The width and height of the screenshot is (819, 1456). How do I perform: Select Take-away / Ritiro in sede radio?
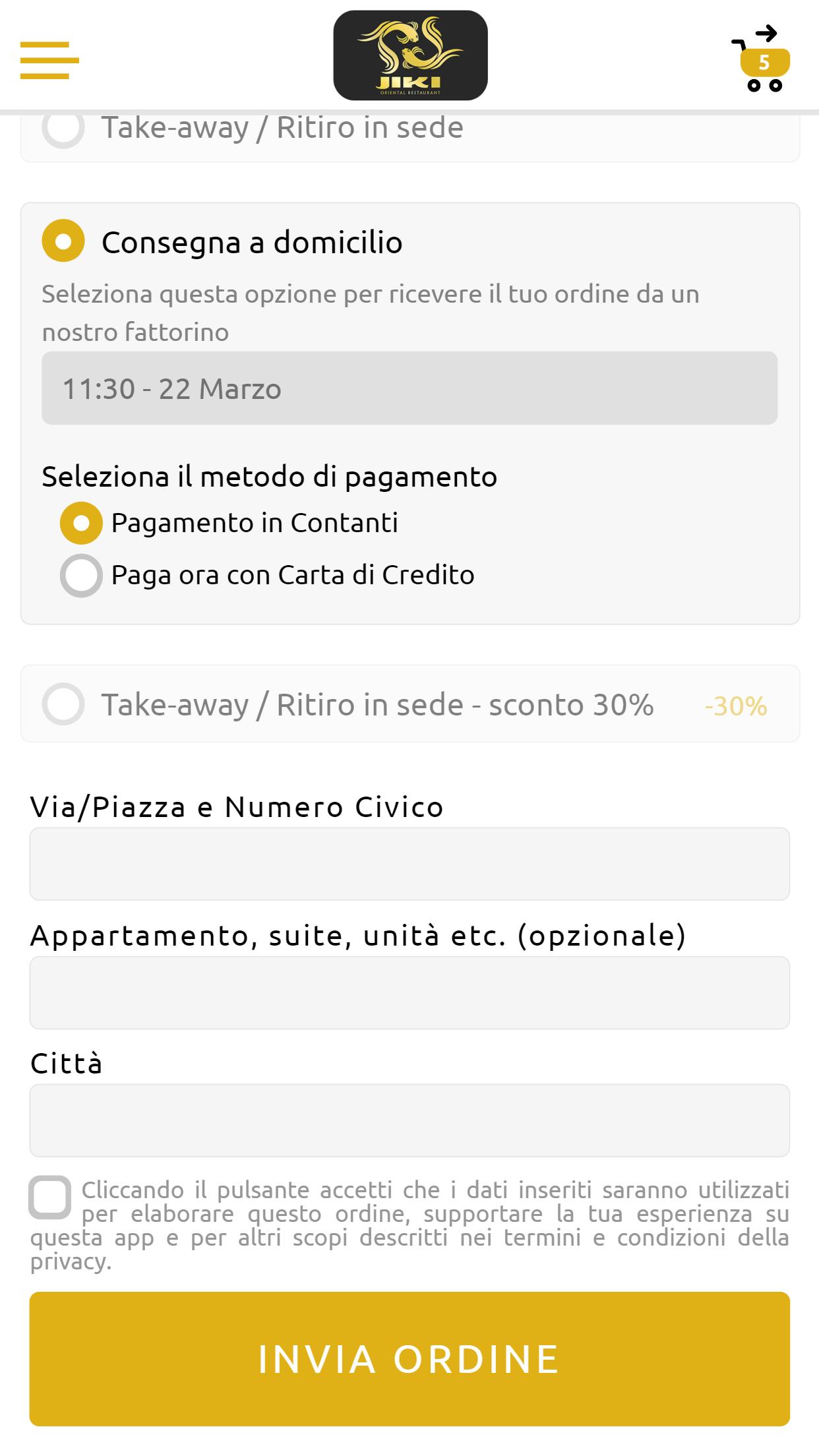[63, 128]
